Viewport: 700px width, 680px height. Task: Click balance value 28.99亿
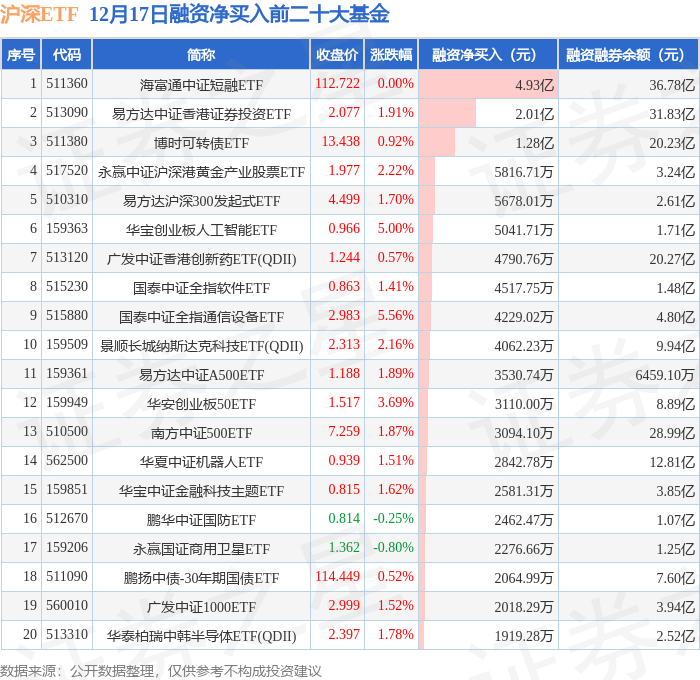[672, 433]
